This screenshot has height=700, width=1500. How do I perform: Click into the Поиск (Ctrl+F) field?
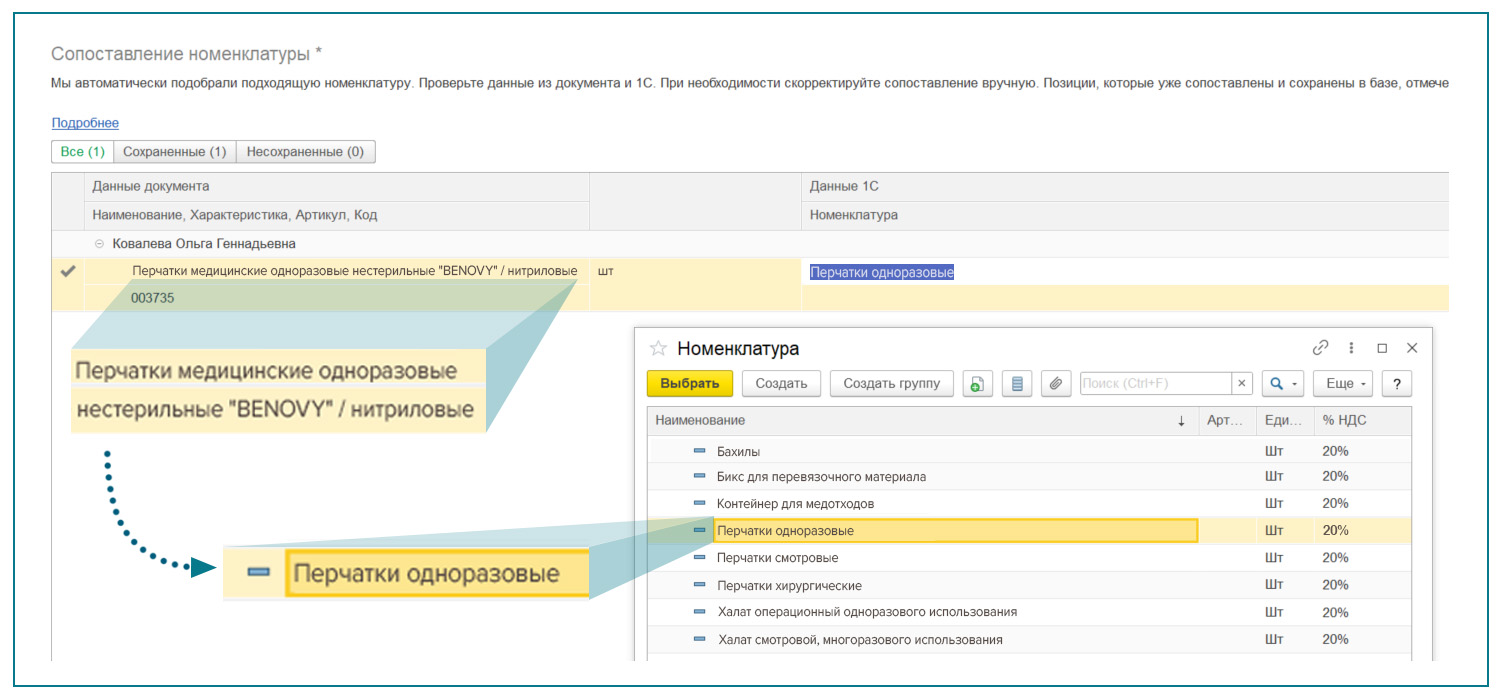(1154, 384)
